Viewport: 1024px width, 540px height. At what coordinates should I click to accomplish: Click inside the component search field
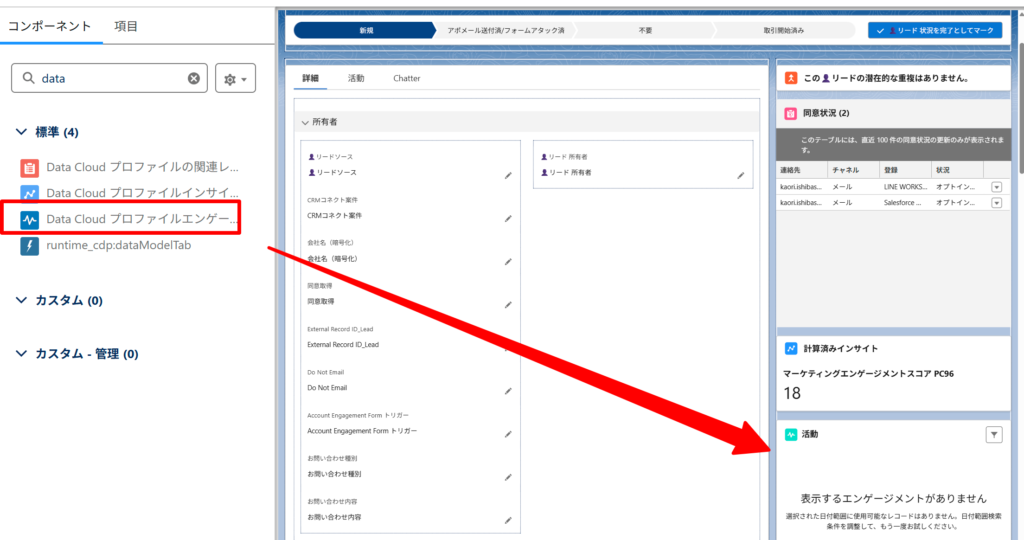pos(110,78)
